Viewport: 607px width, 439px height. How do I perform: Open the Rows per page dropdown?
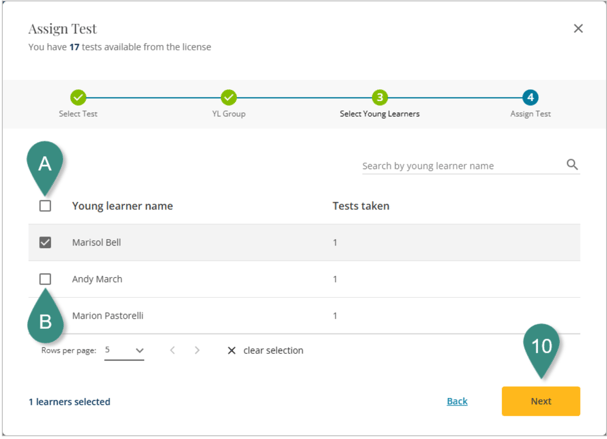tap(125, 351)
